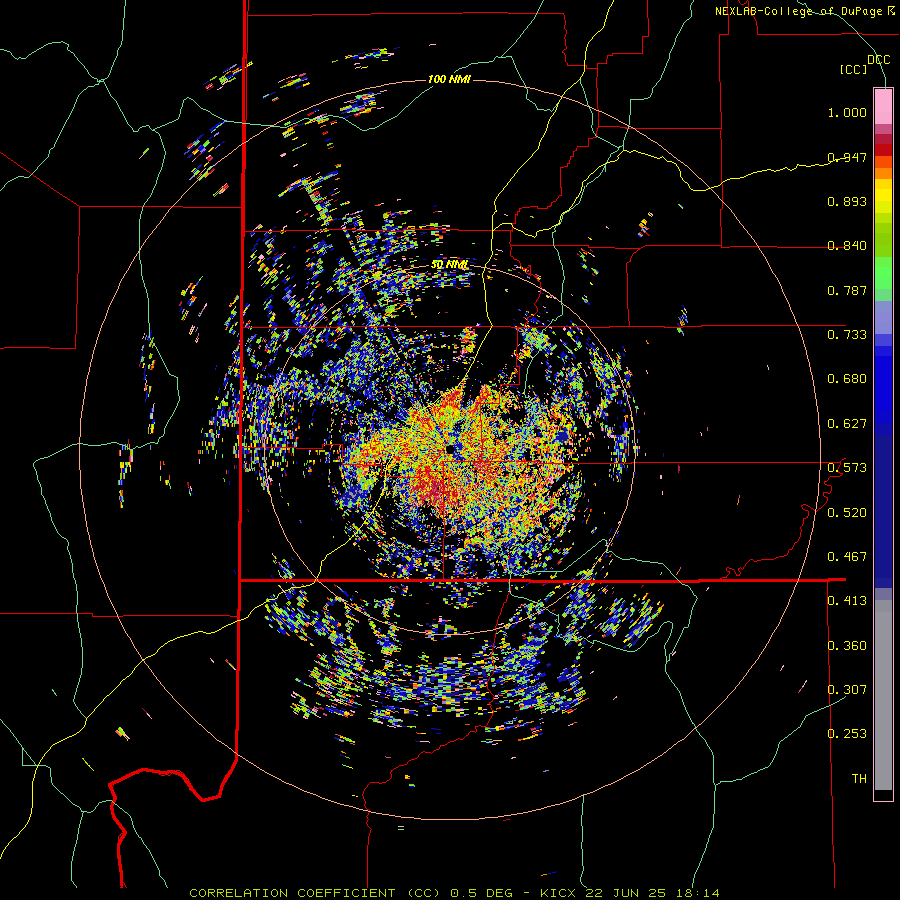The image size is (900, 900).
Task: Select the 0.307 scale value
Action: coord(847,689)
